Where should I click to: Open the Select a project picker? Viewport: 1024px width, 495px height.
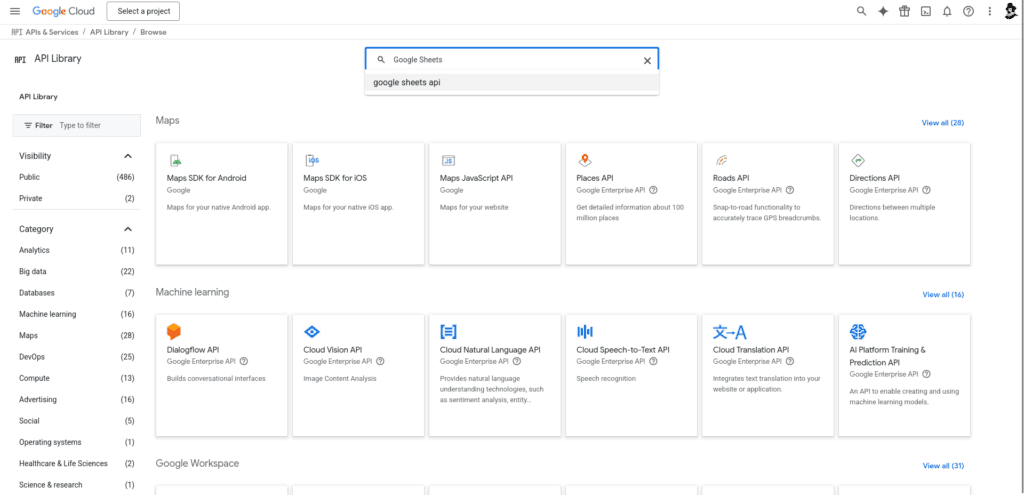tap(143, 11)
